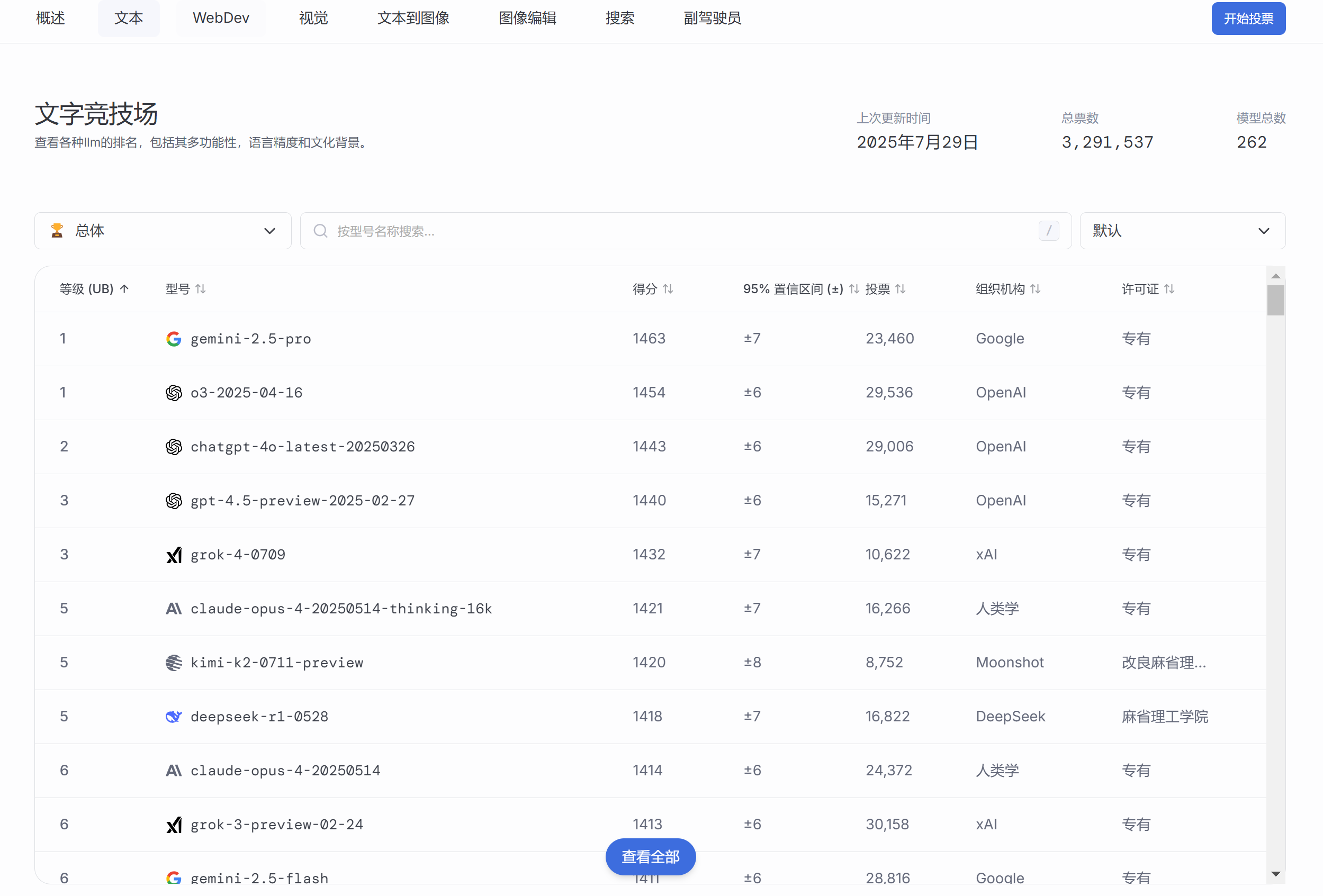
Task: Click the Anthropic logo beside claude-opus-4-20250514
Action: 174,771
